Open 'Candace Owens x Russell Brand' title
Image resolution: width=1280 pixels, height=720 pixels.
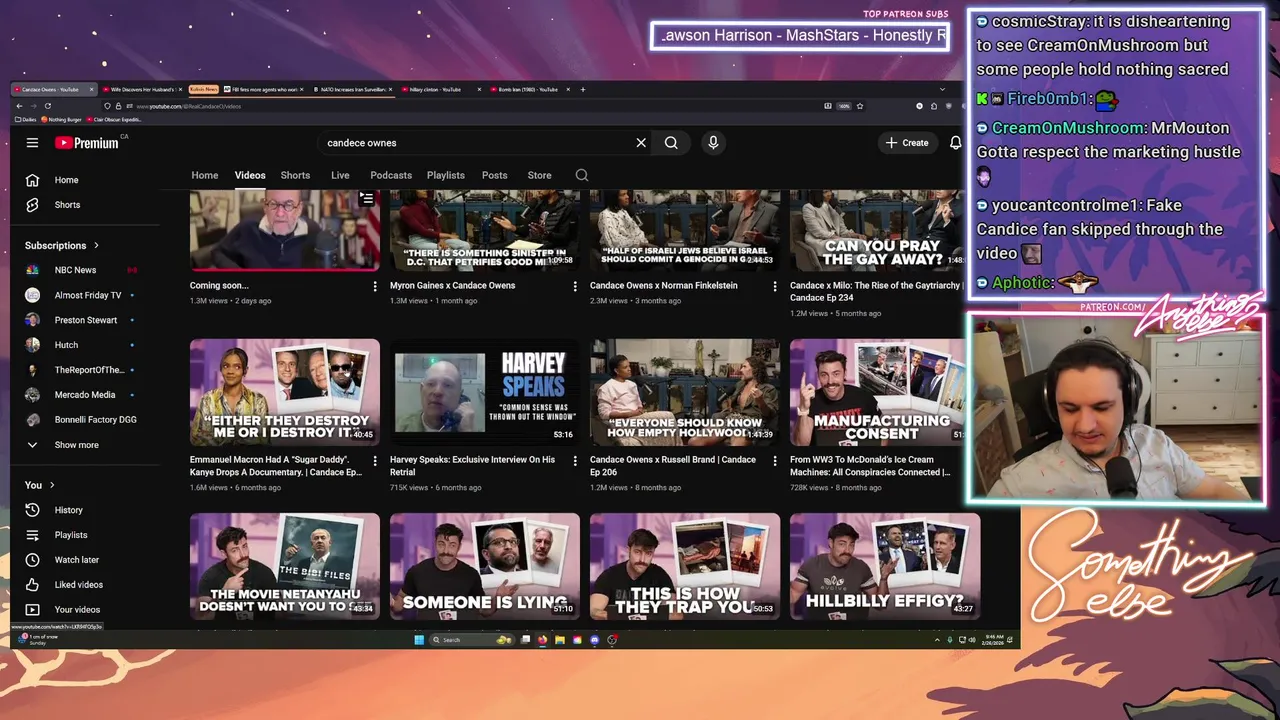(673, 466)
